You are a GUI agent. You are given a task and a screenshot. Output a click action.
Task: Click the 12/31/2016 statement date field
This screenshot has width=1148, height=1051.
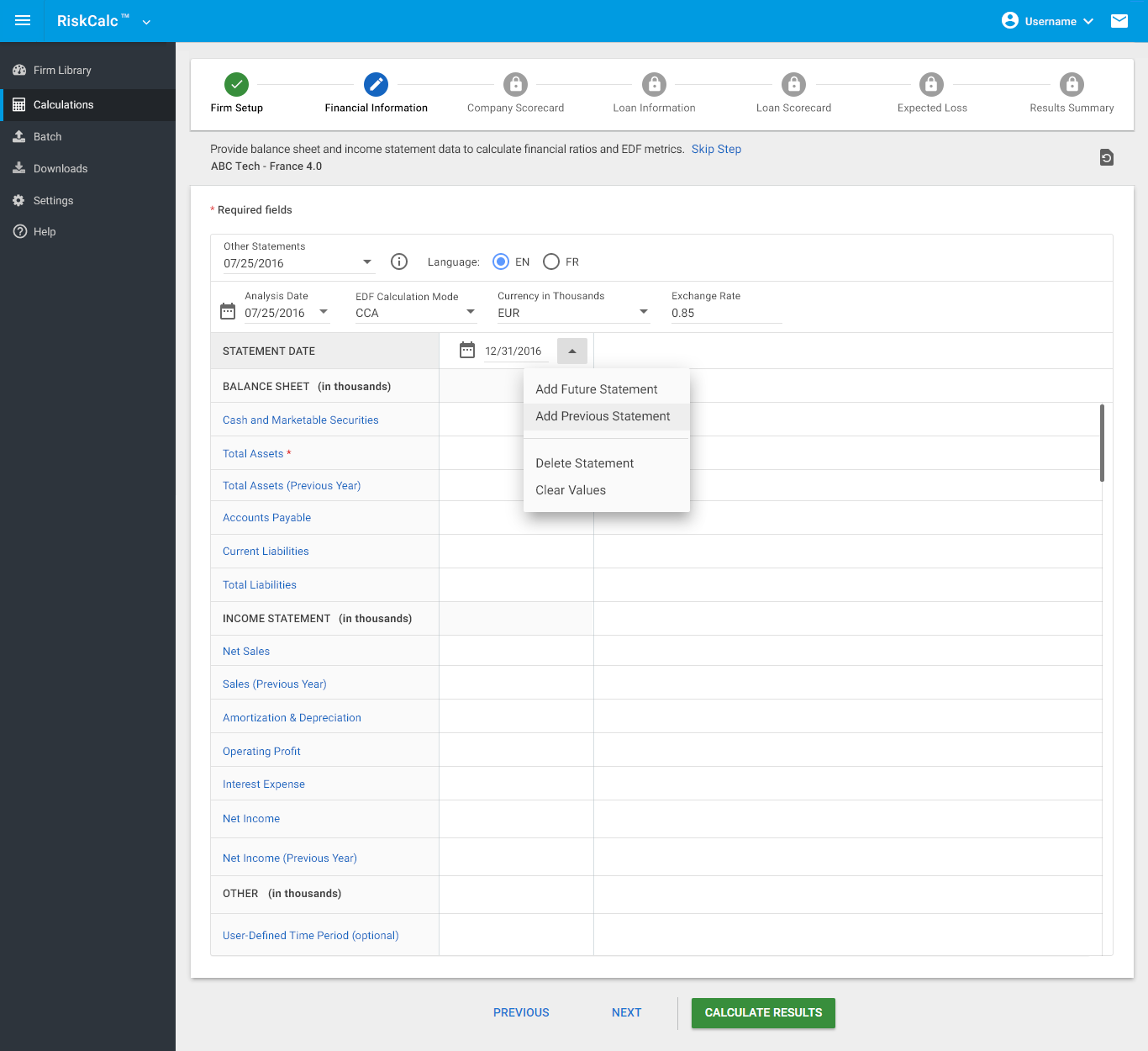[x=515, y=351]
